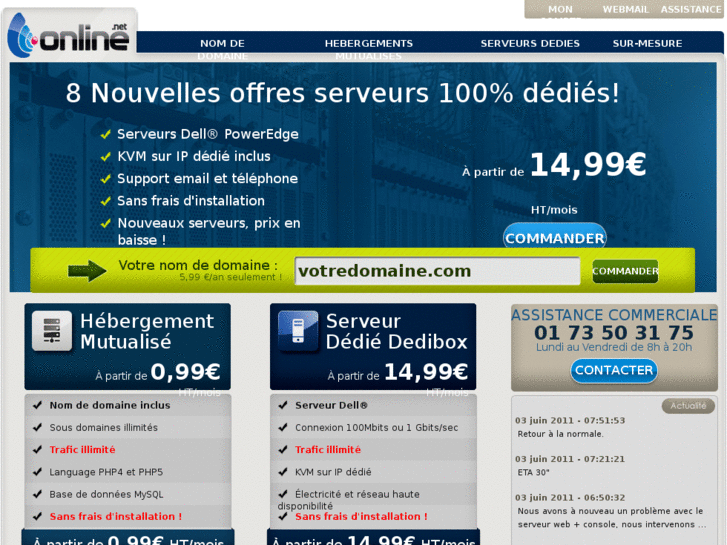The height and width of the screenshot is (545, 727).
Task: Click the green arrow beside domain search
Action: (87, 270)
